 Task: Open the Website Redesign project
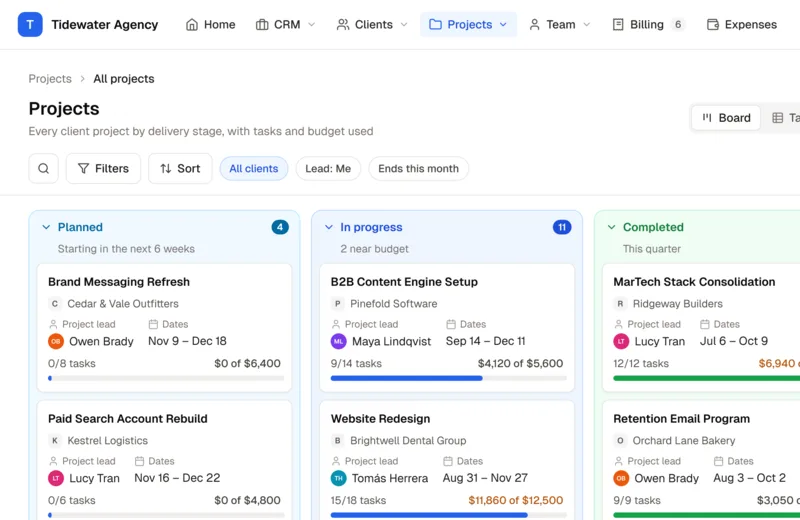click(x=381, y=419)
